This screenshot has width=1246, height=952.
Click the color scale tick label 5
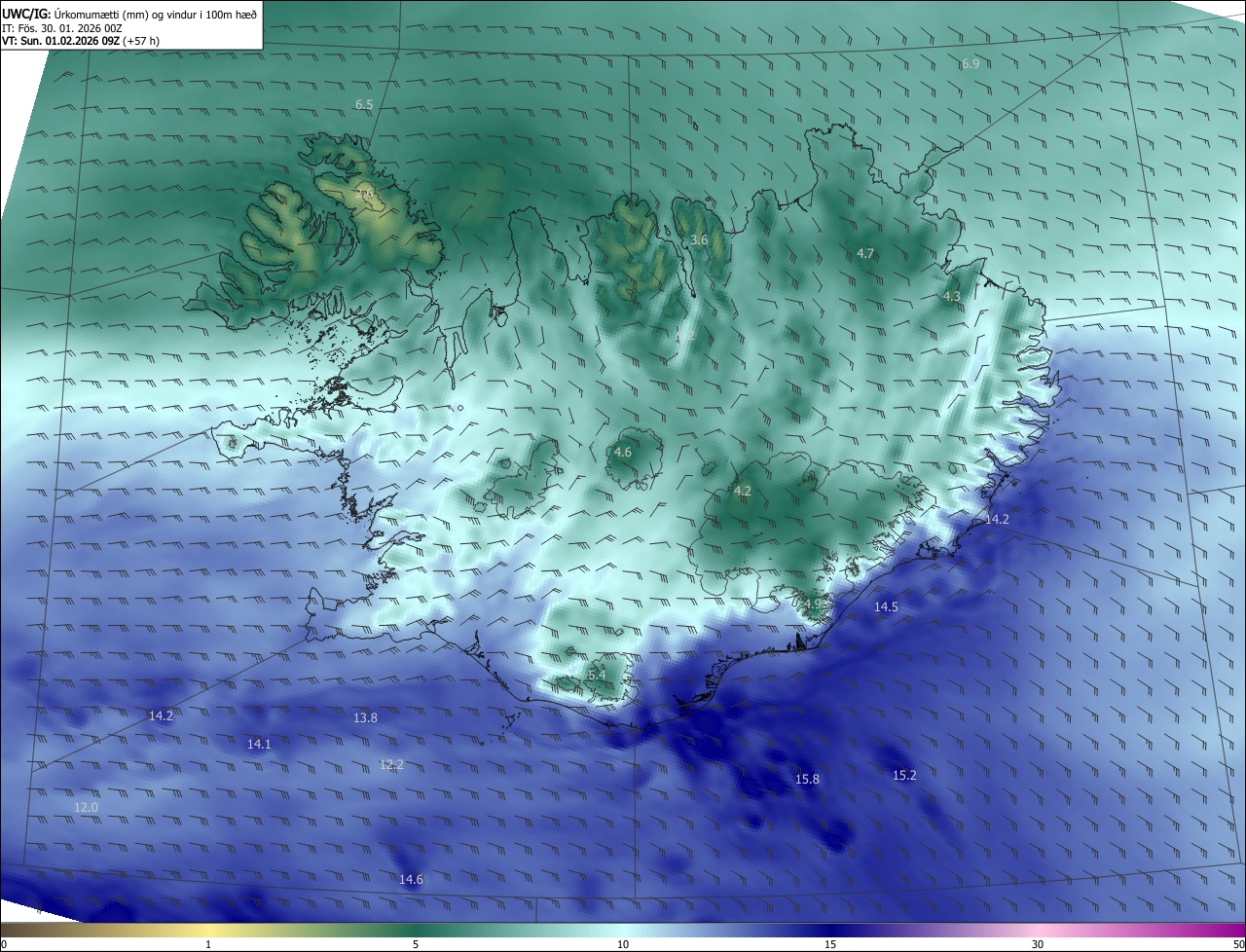point(416,945)
